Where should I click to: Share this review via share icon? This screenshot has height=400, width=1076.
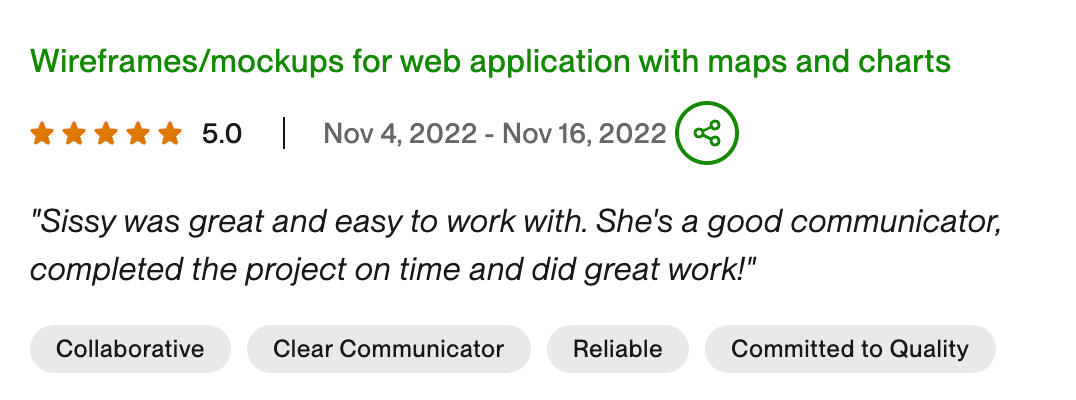(x=706, y=133)
